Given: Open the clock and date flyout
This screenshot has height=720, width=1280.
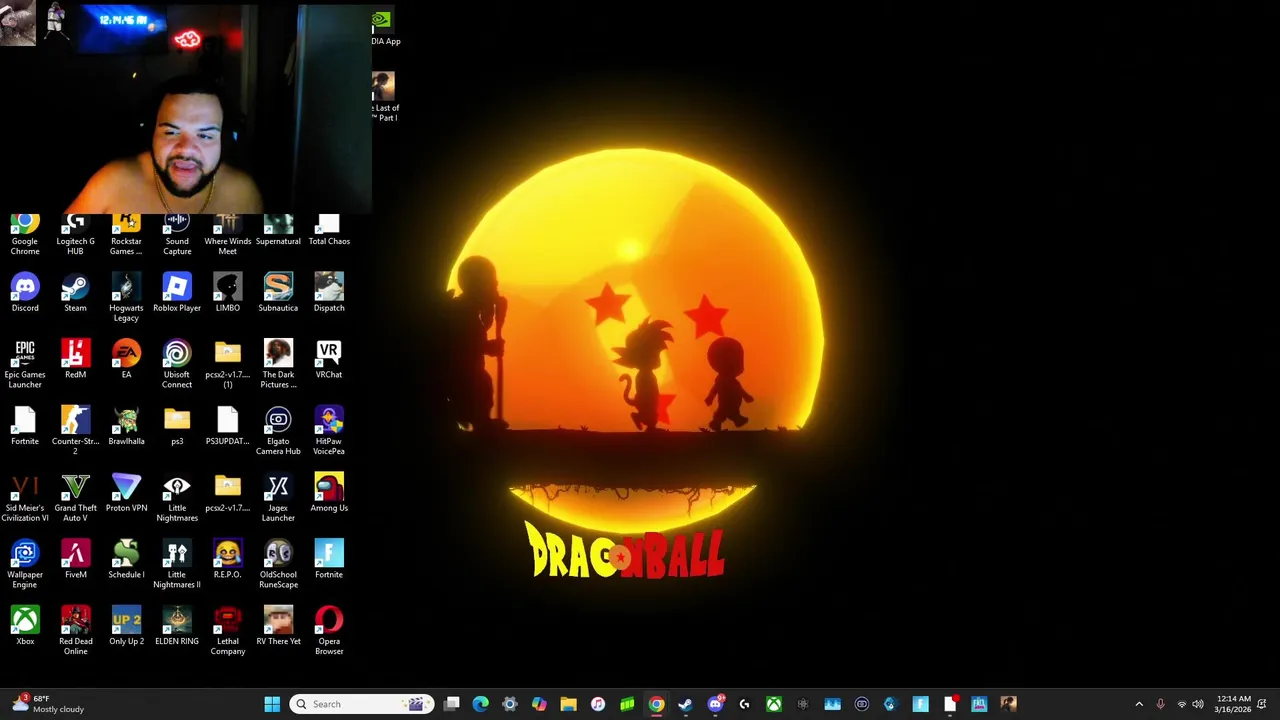Looking at the screenshot, I should (x=1233, y=704).
